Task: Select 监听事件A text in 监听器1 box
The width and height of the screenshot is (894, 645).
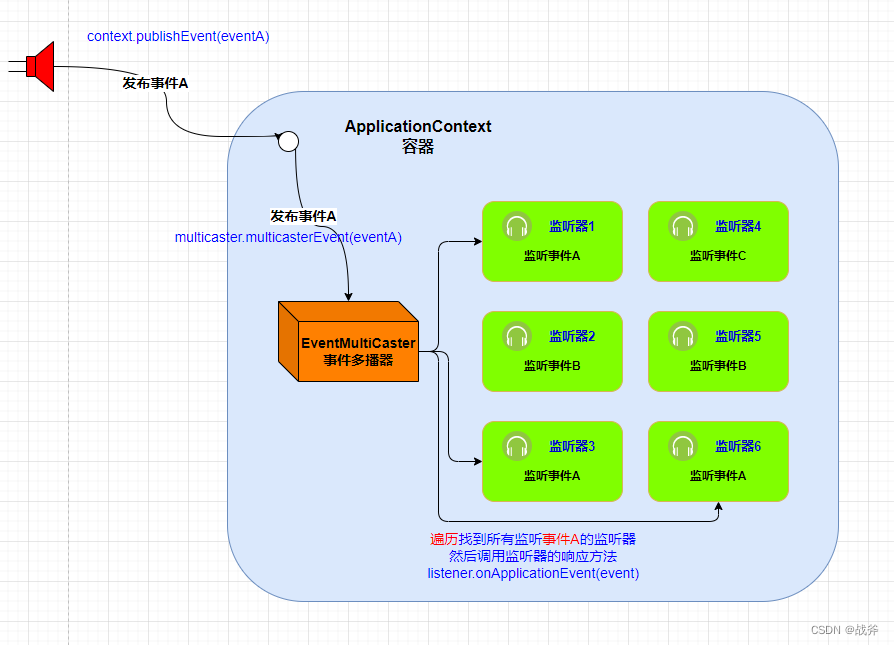Action: (x=552, y=255)
